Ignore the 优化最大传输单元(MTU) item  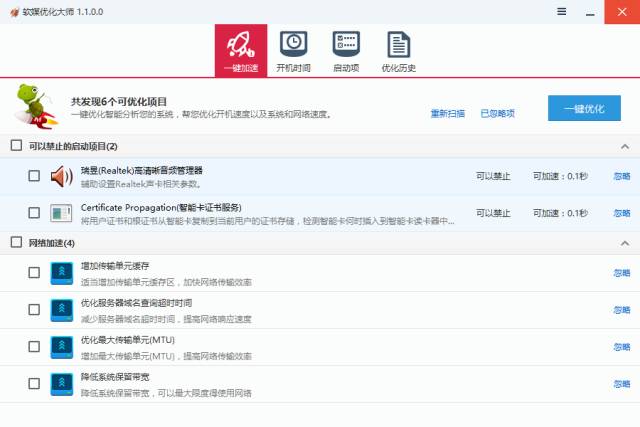pos(622,347)
